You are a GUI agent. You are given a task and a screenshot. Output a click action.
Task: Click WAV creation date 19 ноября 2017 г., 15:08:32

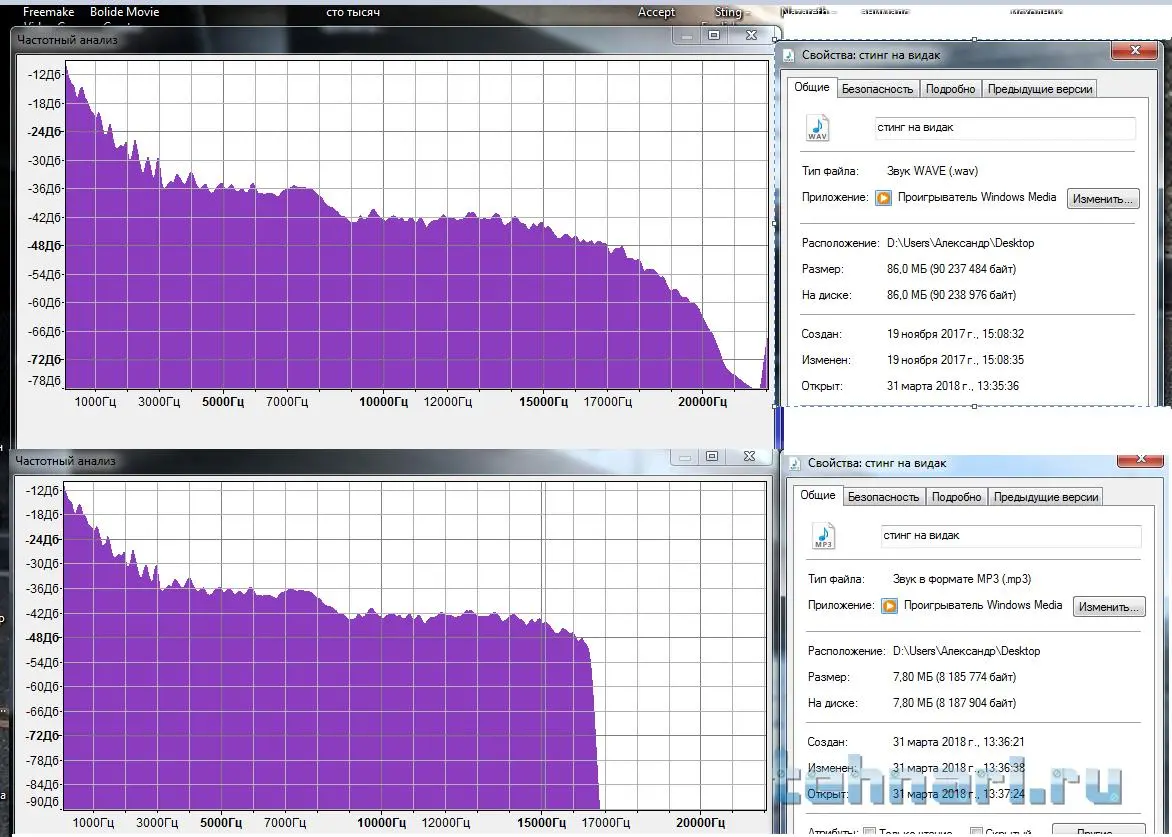coord(955,334)
